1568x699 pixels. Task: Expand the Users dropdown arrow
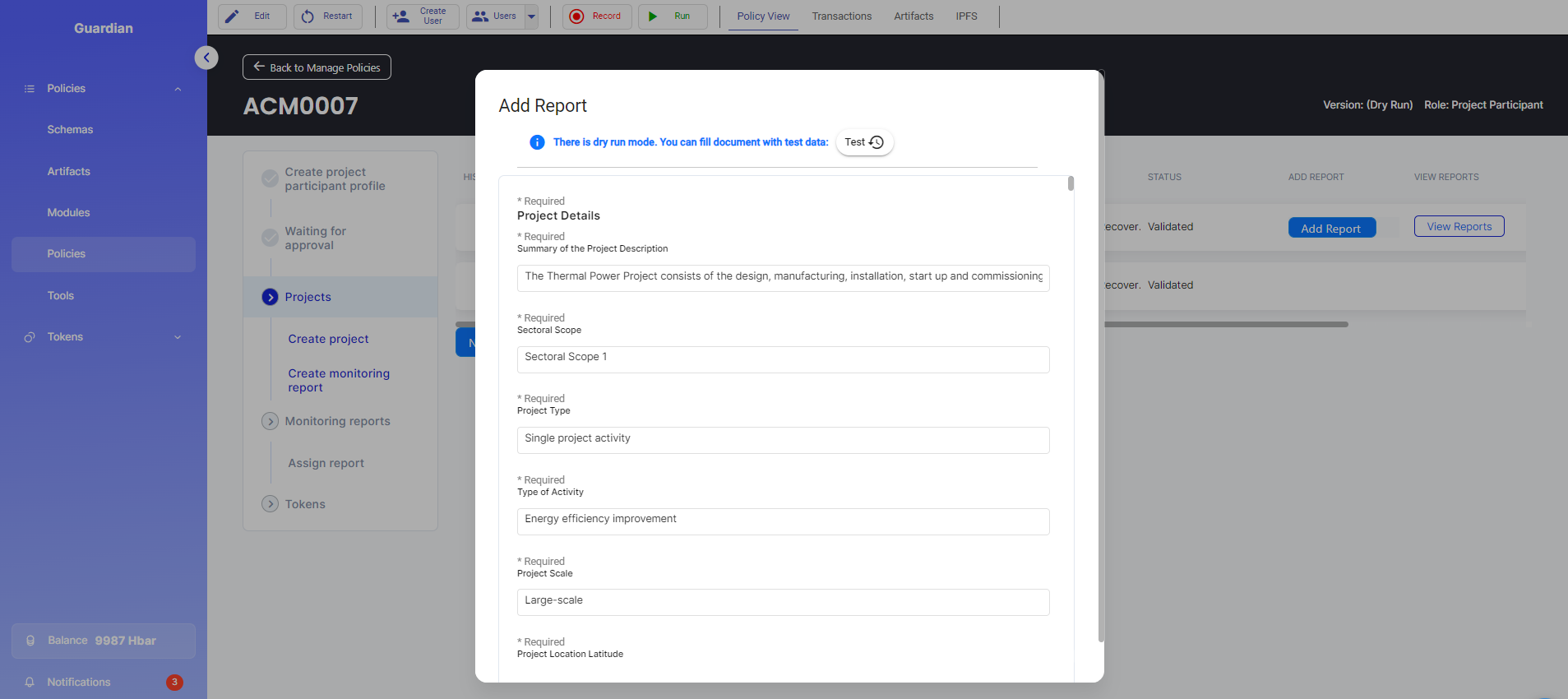531,16
